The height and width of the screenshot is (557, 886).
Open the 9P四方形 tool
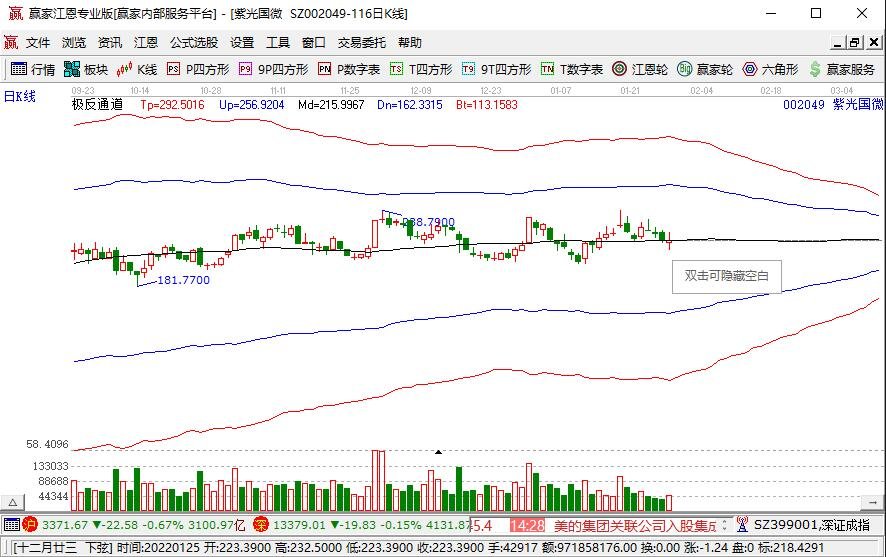click(273, 69)
